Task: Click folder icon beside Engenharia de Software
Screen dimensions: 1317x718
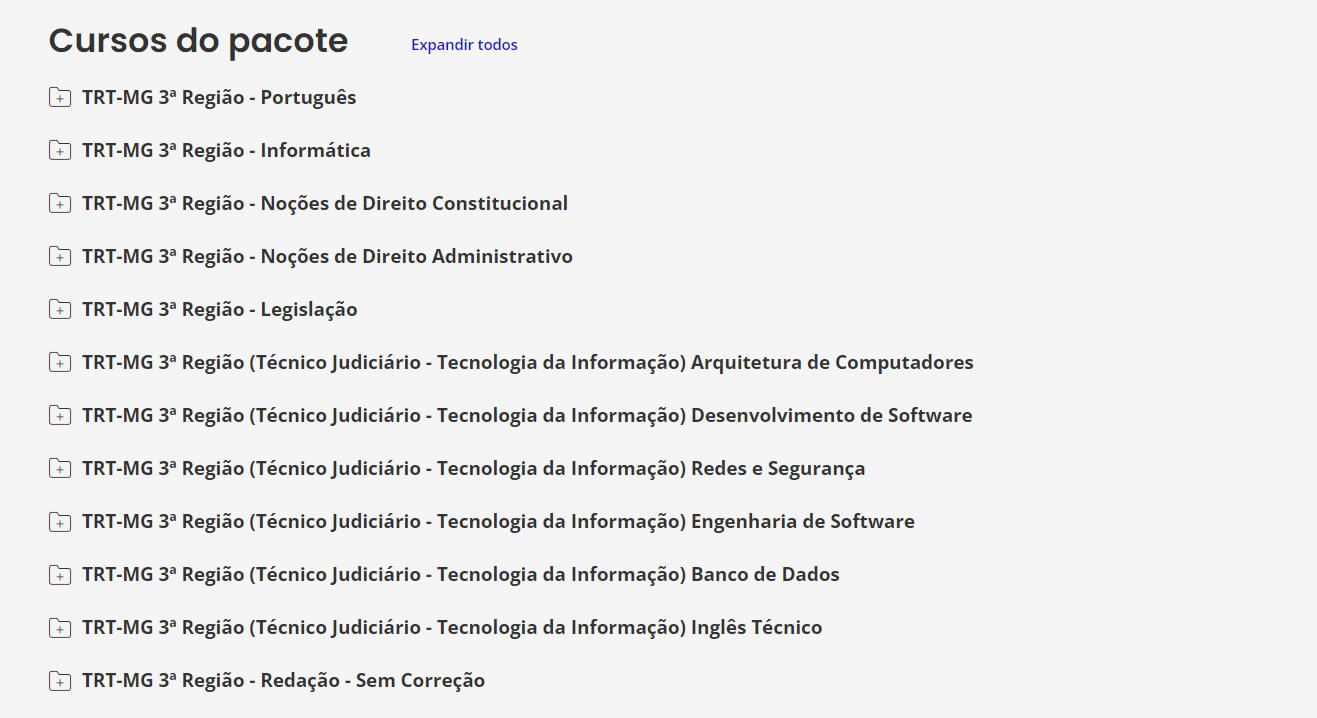Action: pos(60,522)
